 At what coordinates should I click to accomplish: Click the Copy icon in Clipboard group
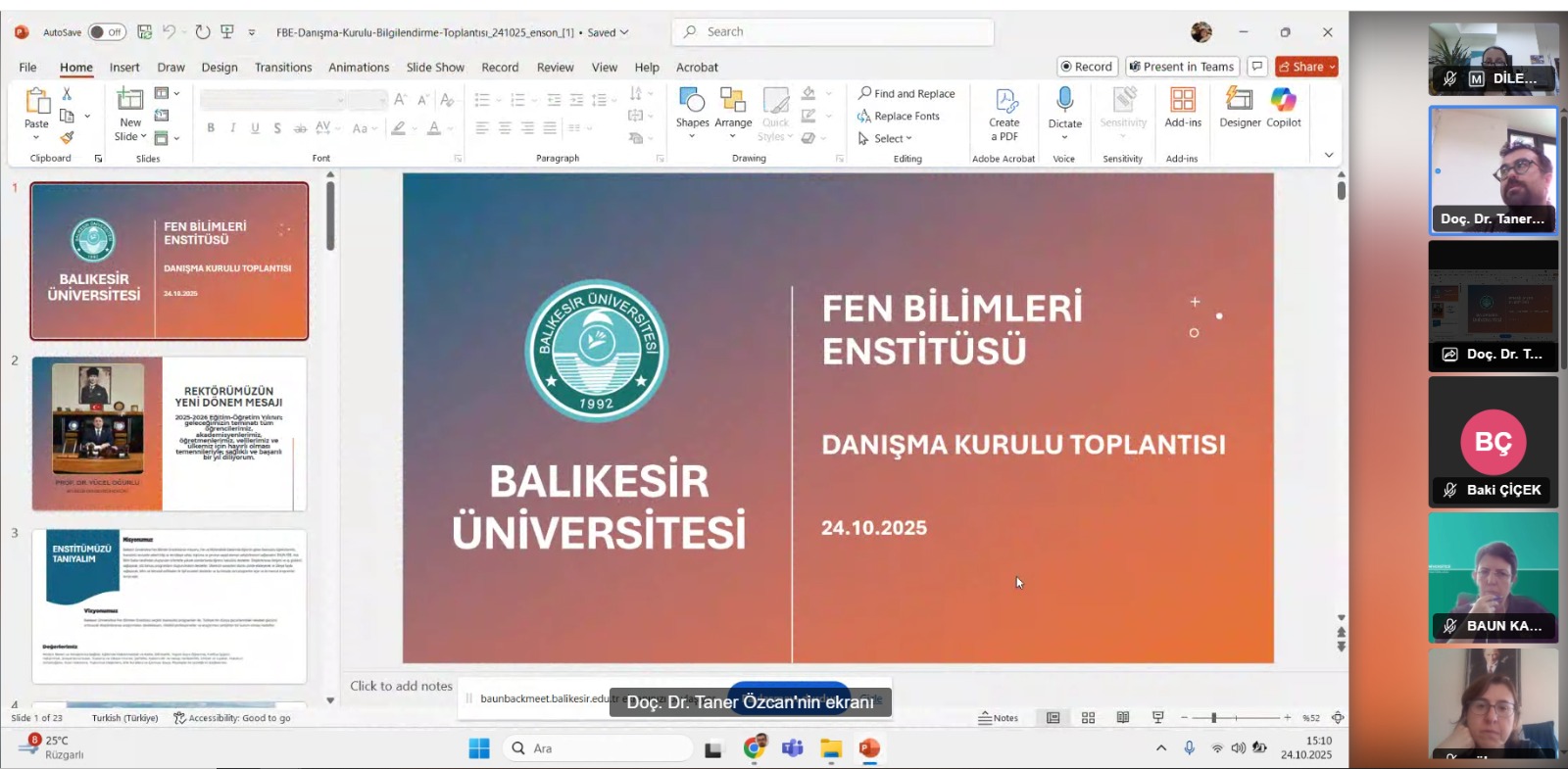68,116
